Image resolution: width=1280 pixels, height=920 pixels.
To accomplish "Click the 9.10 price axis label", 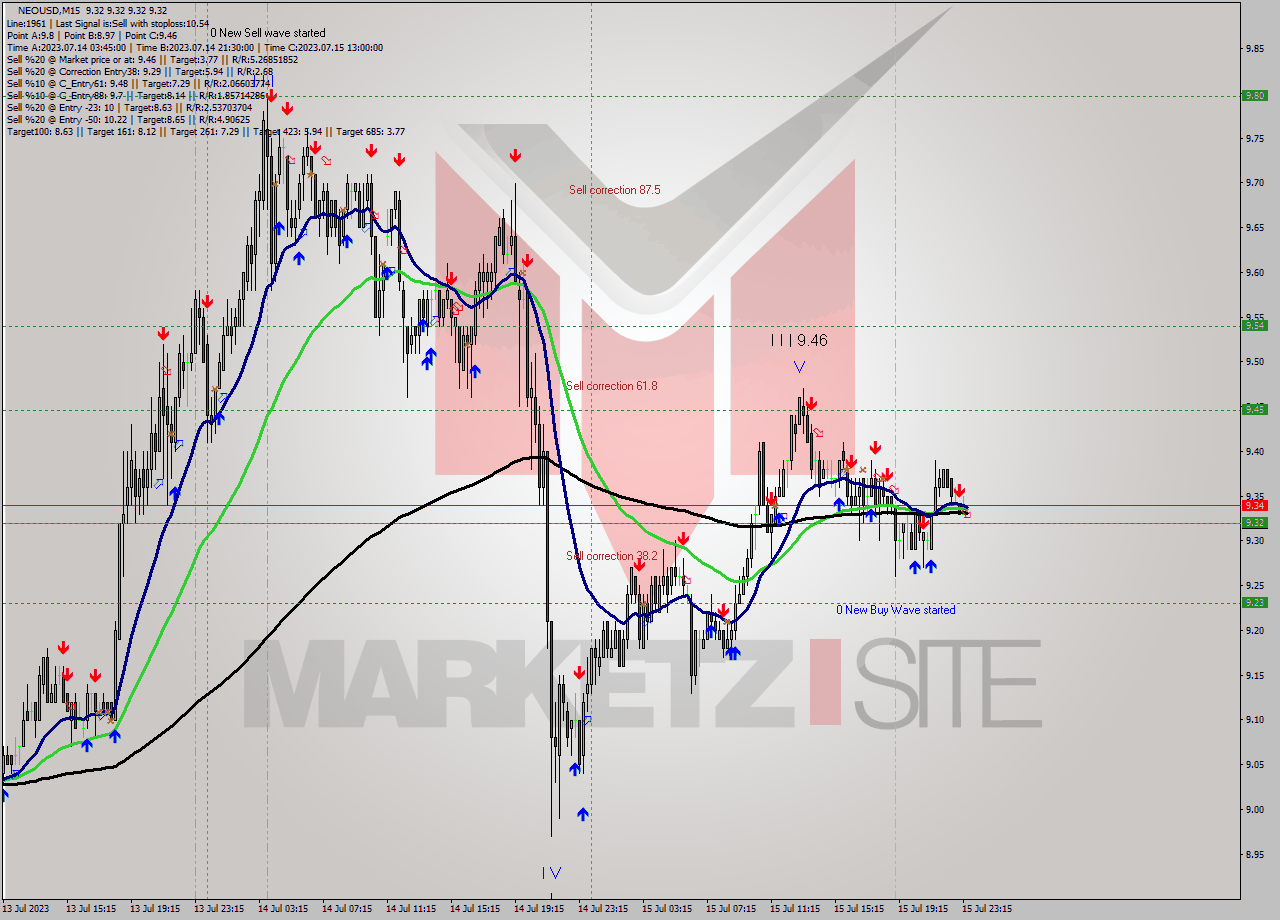I will tap(1256, 720).
